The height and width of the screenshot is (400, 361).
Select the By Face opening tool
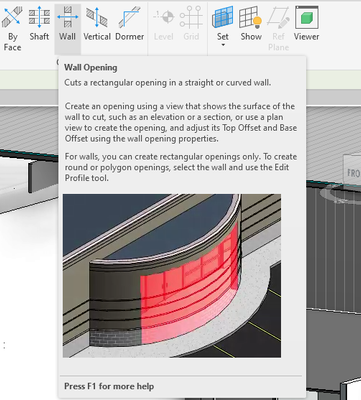click(x=12, y=29)
